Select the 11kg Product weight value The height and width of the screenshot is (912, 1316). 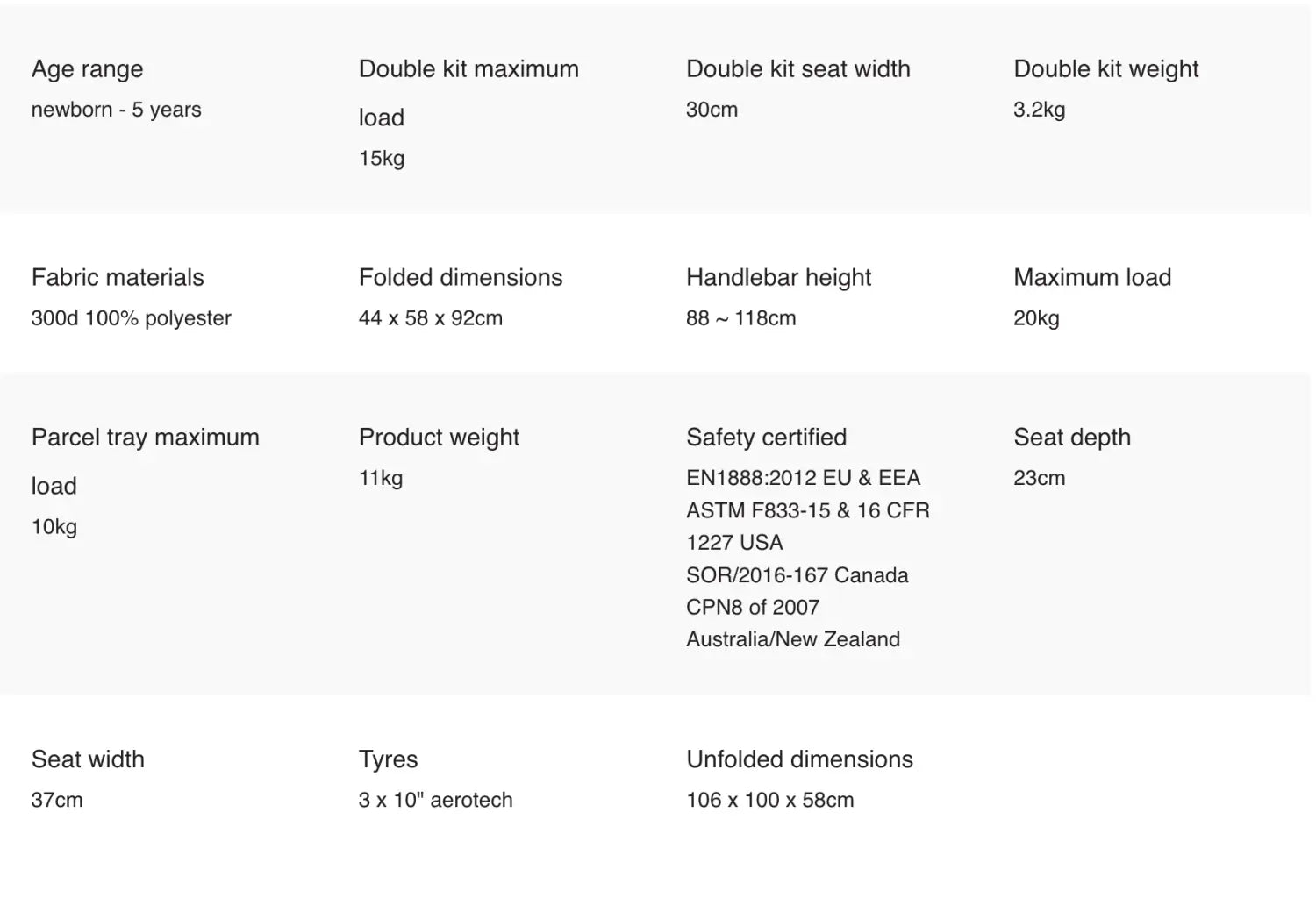[x=381, y=478]
